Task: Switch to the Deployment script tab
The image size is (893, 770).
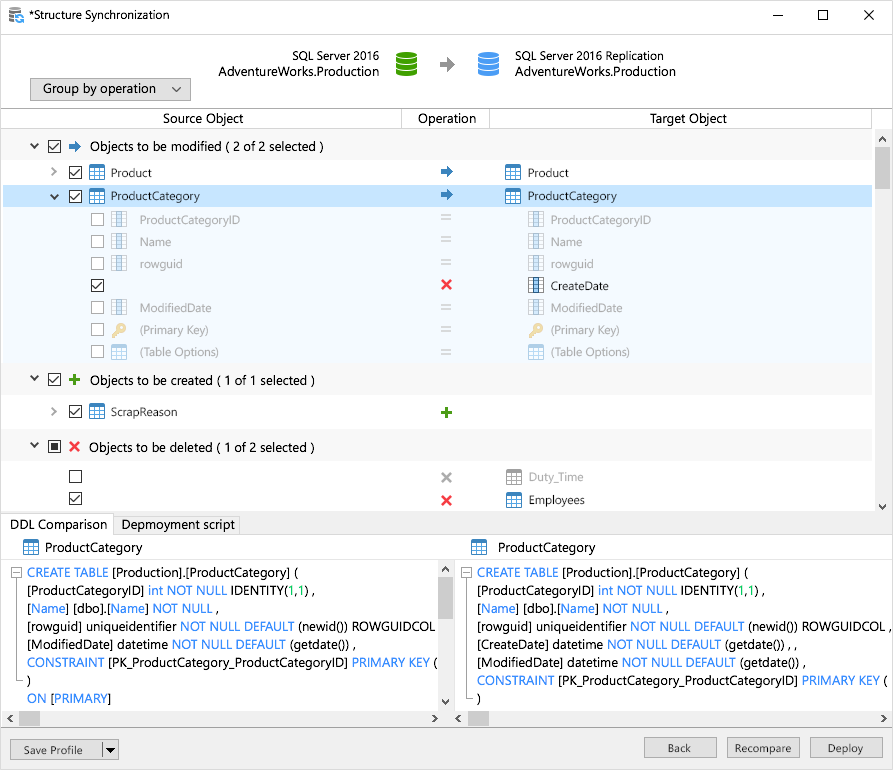Action: coord(177,524)
